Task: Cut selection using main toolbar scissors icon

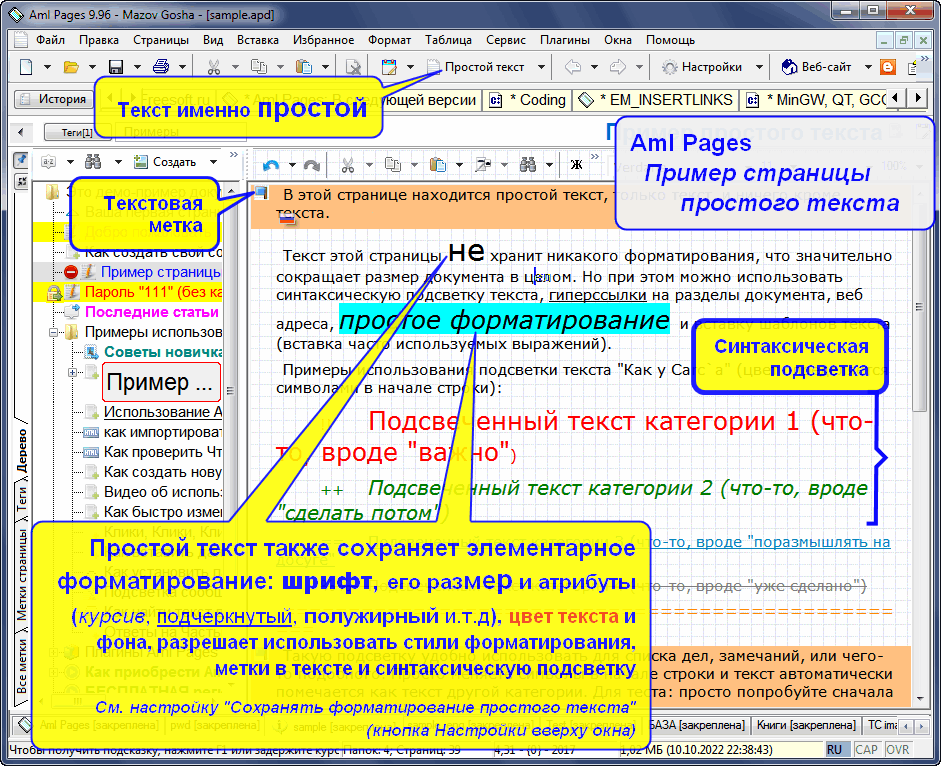Action: (x=214, y=67)
